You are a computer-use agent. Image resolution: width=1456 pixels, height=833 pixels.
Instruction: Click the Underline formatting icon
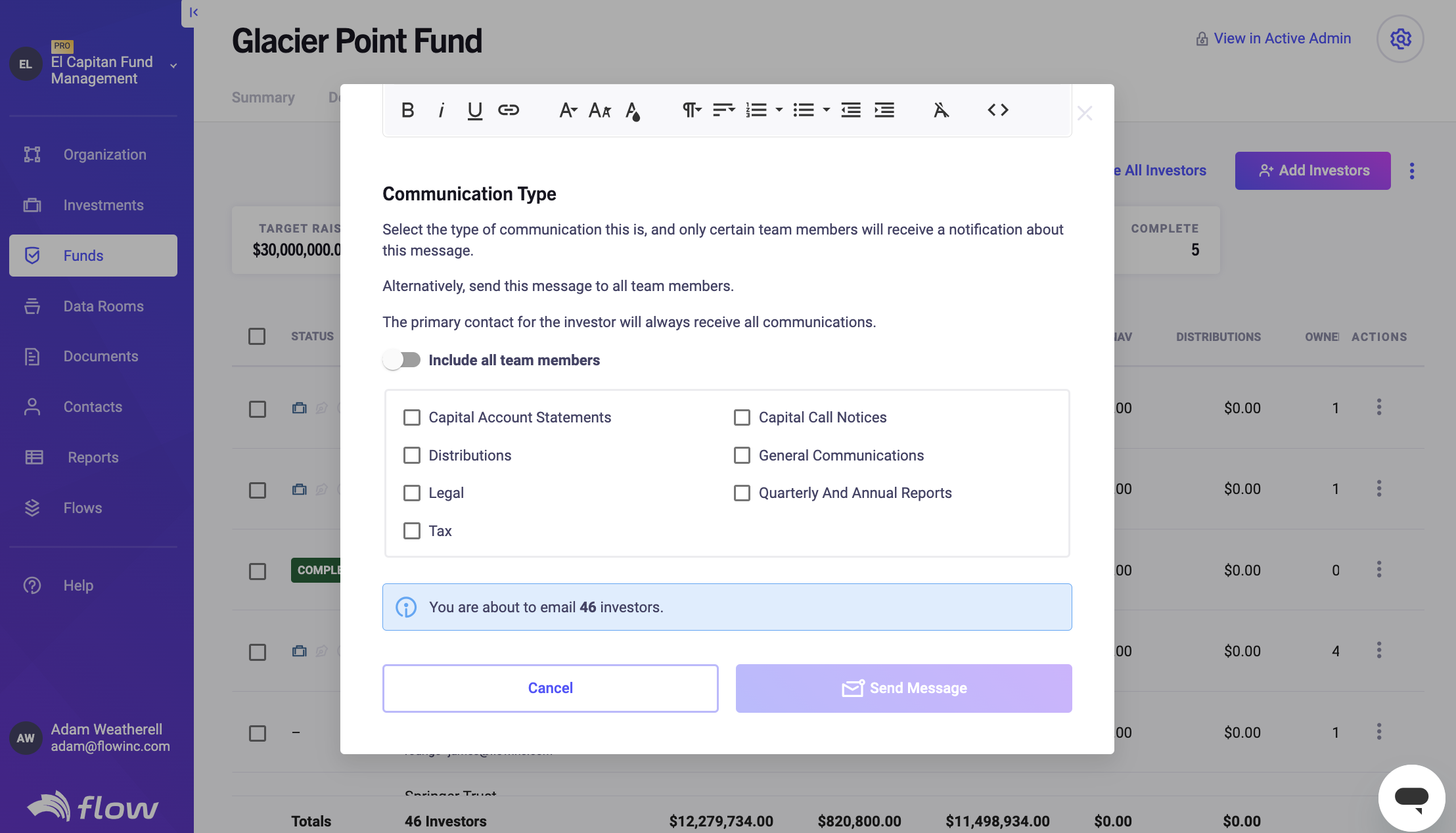(474, 111)
